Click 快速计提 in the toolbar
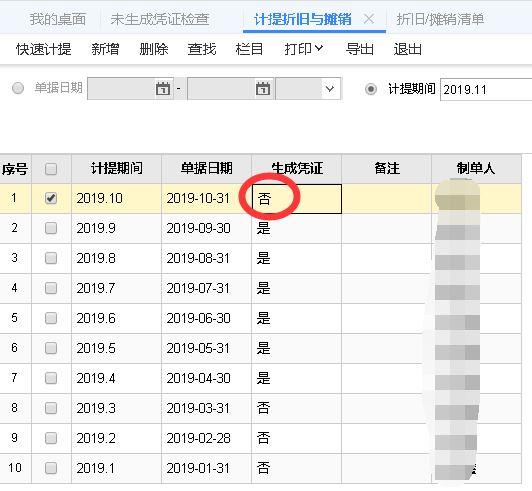 pyautogui.click(x=43, y=49)
